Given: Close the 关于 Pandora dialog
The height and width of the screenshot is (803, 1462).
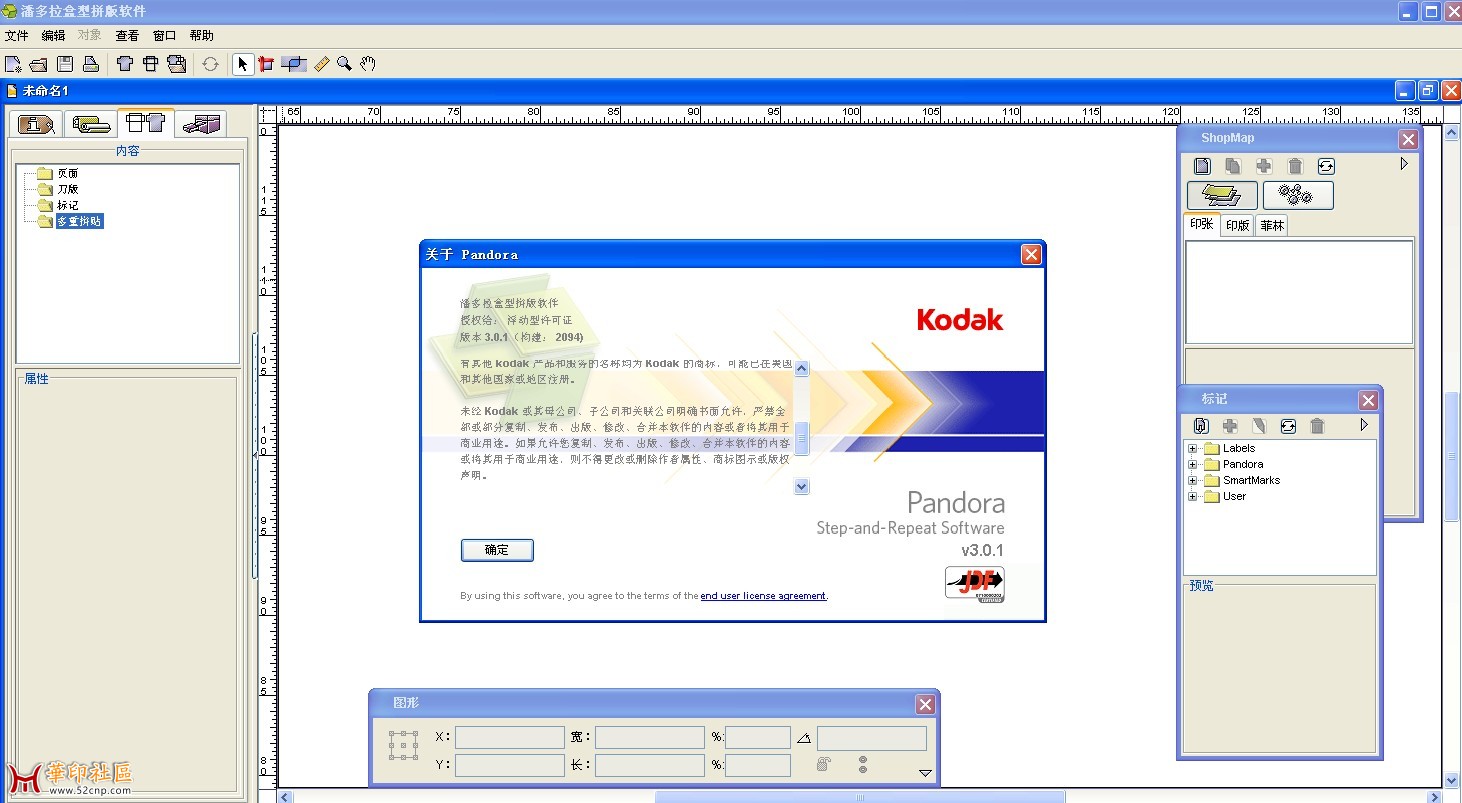Looking at the screenshot, I should 1031,255.
